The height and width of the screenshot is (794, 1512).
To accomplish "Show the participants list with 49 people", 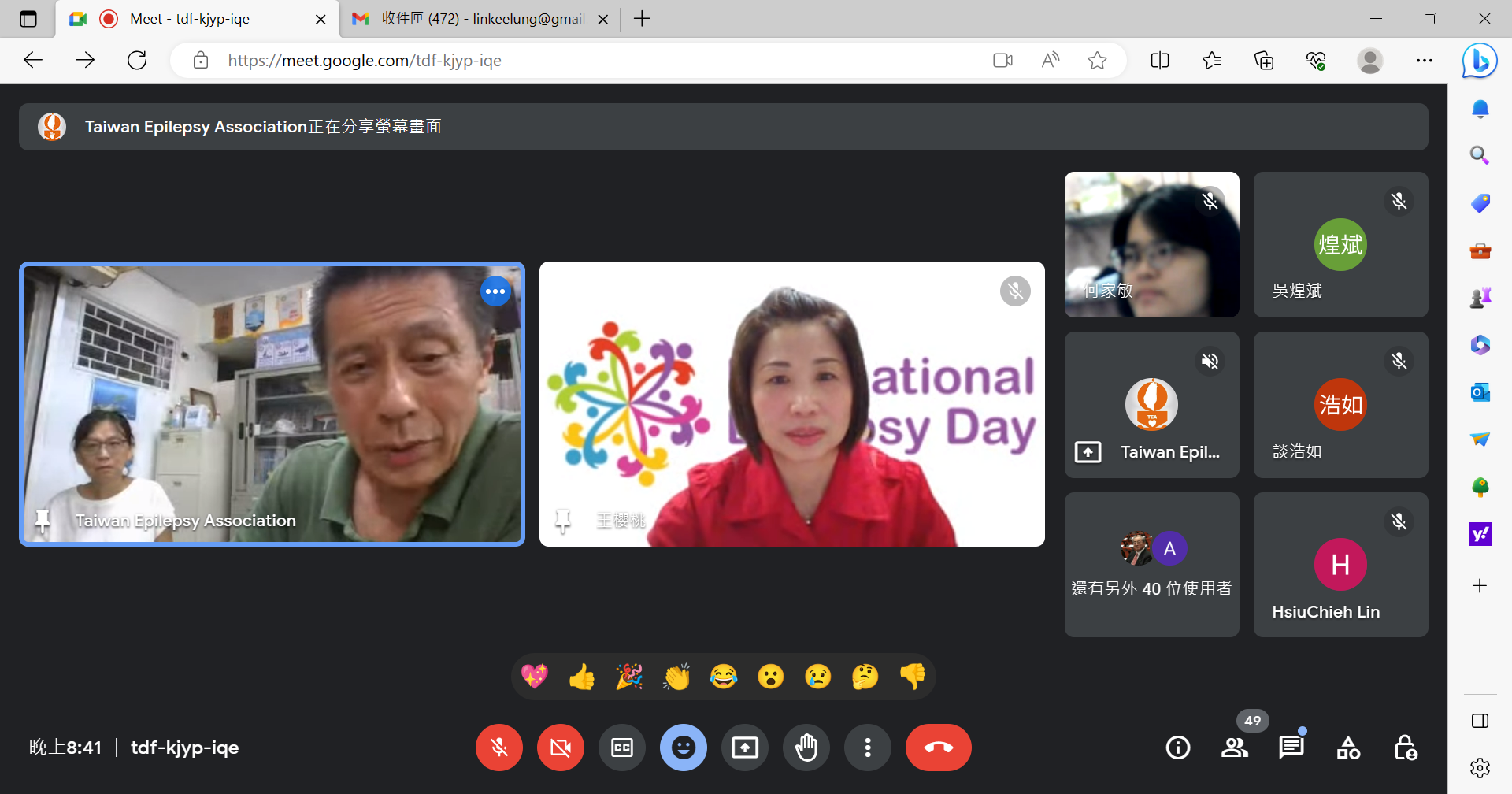I will (1234, 748).
